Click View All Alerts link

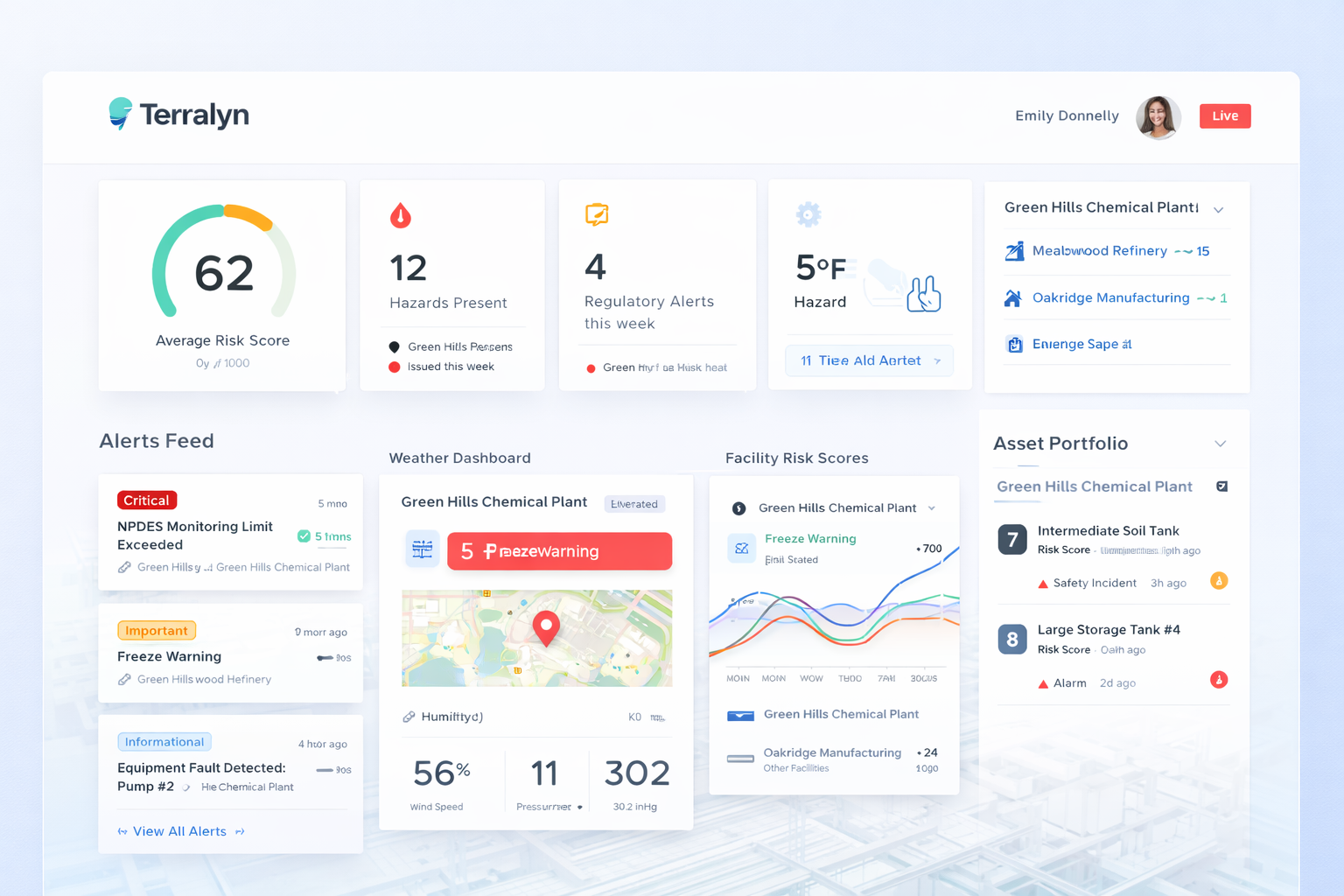coord(181,831)
